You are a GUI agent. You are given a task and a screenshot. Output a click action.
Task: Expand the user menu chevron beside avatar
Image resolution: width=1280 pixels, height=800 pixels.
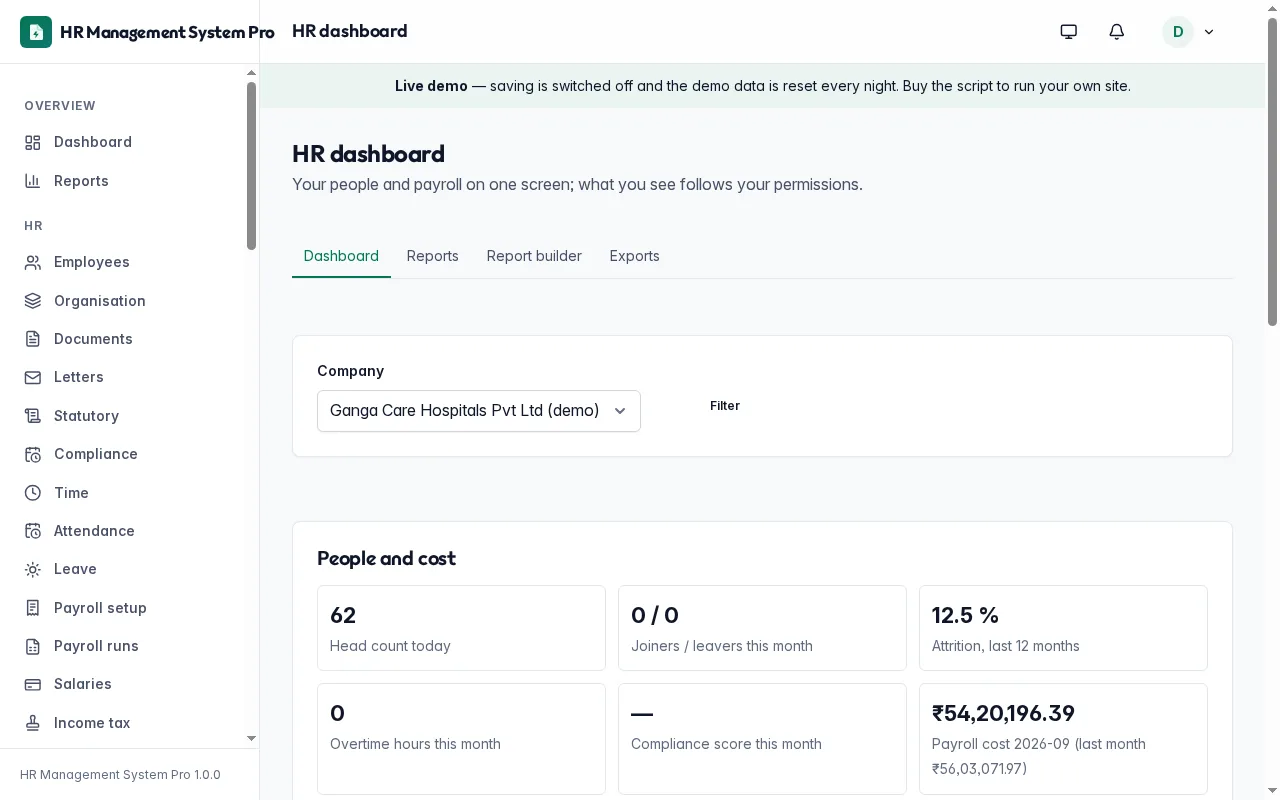(1209, 32)
